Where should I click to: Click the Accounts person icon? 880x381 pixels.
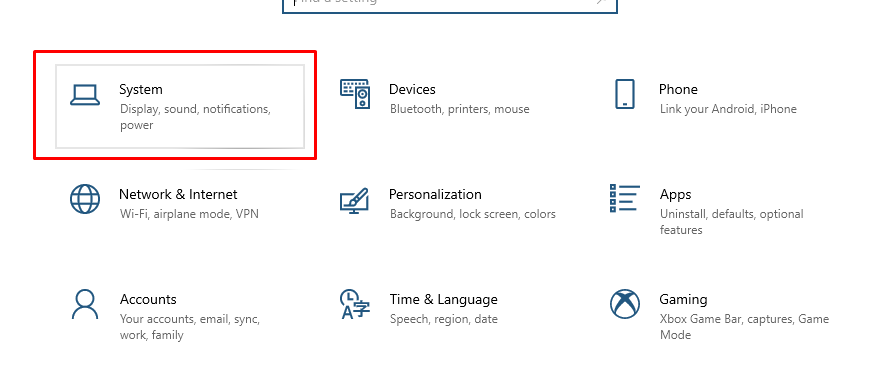click(x=85, y=304)
